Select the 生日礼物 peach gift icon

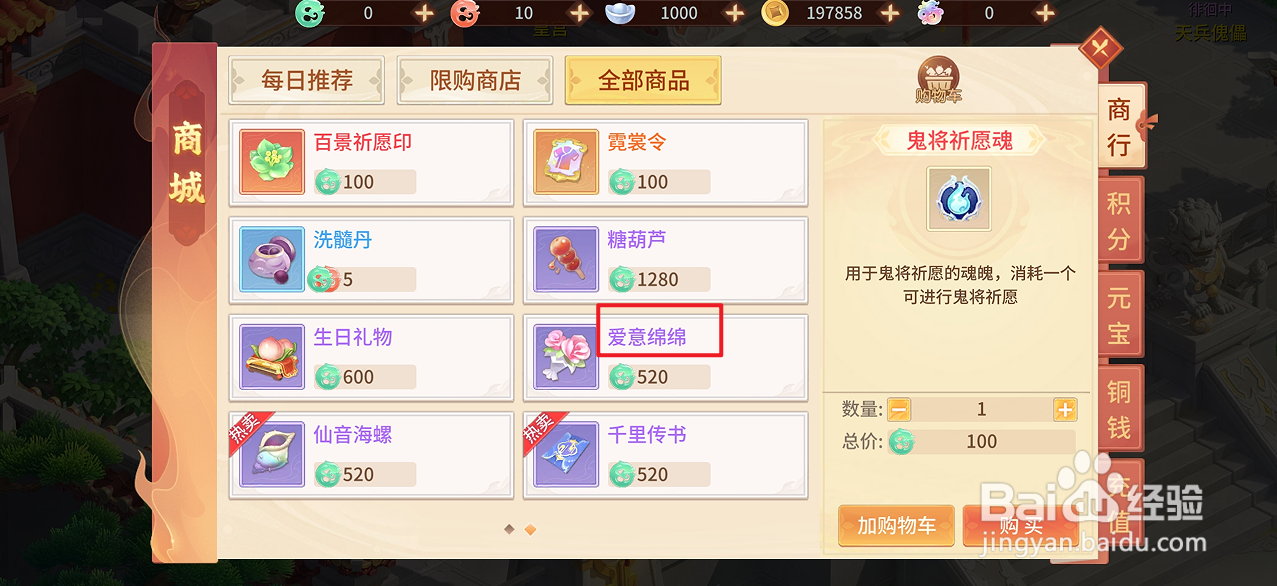coord(272,357)
